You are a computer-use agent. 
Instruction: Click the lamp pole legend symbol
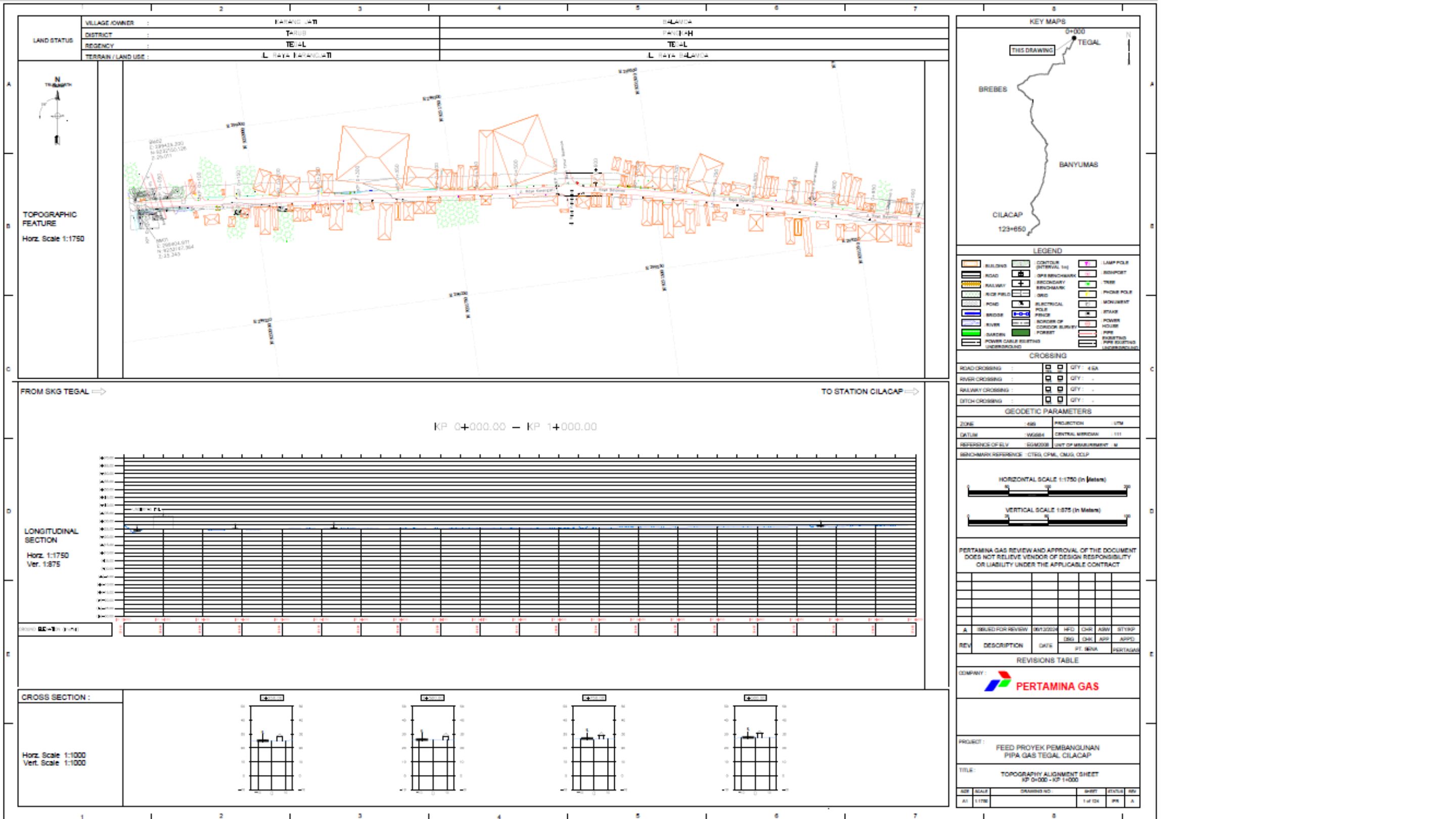coord(1087,263)
